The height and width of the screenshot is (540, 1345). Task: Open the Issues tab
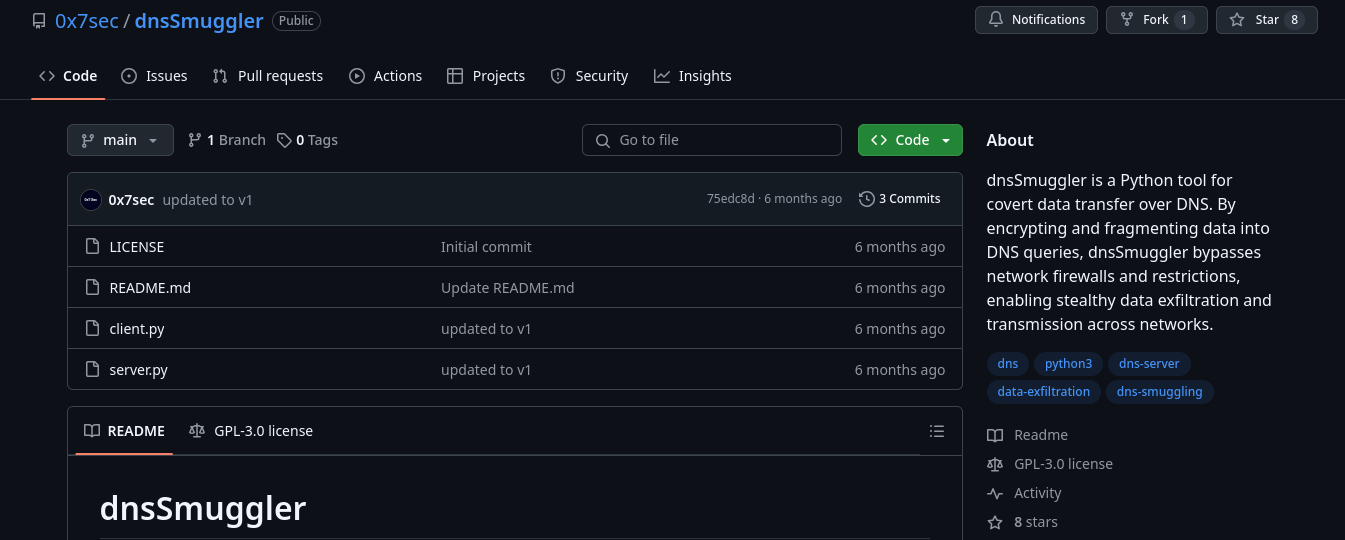coord(154,76)
